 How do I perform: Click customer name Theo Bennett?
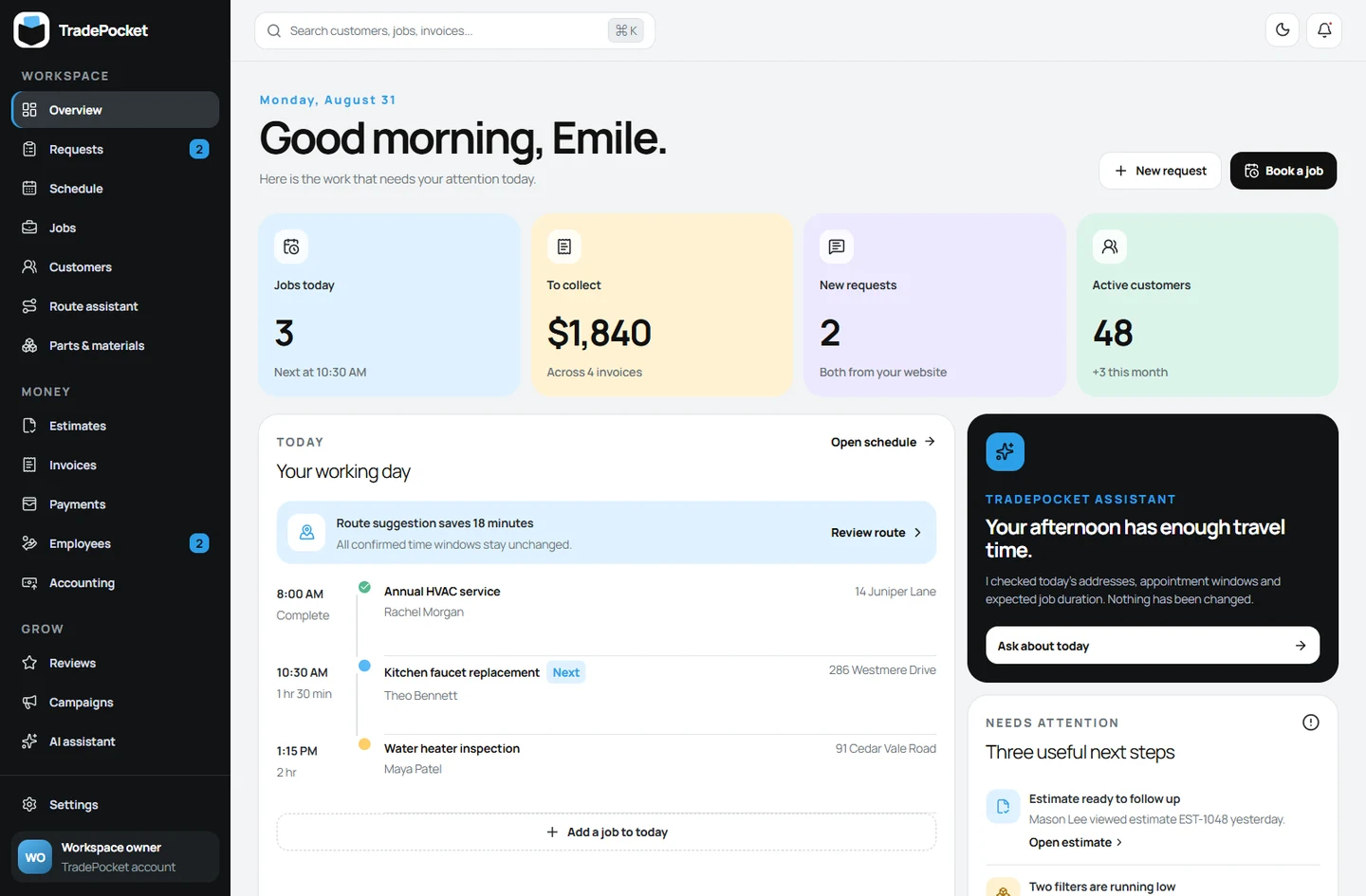coord(420,696)
